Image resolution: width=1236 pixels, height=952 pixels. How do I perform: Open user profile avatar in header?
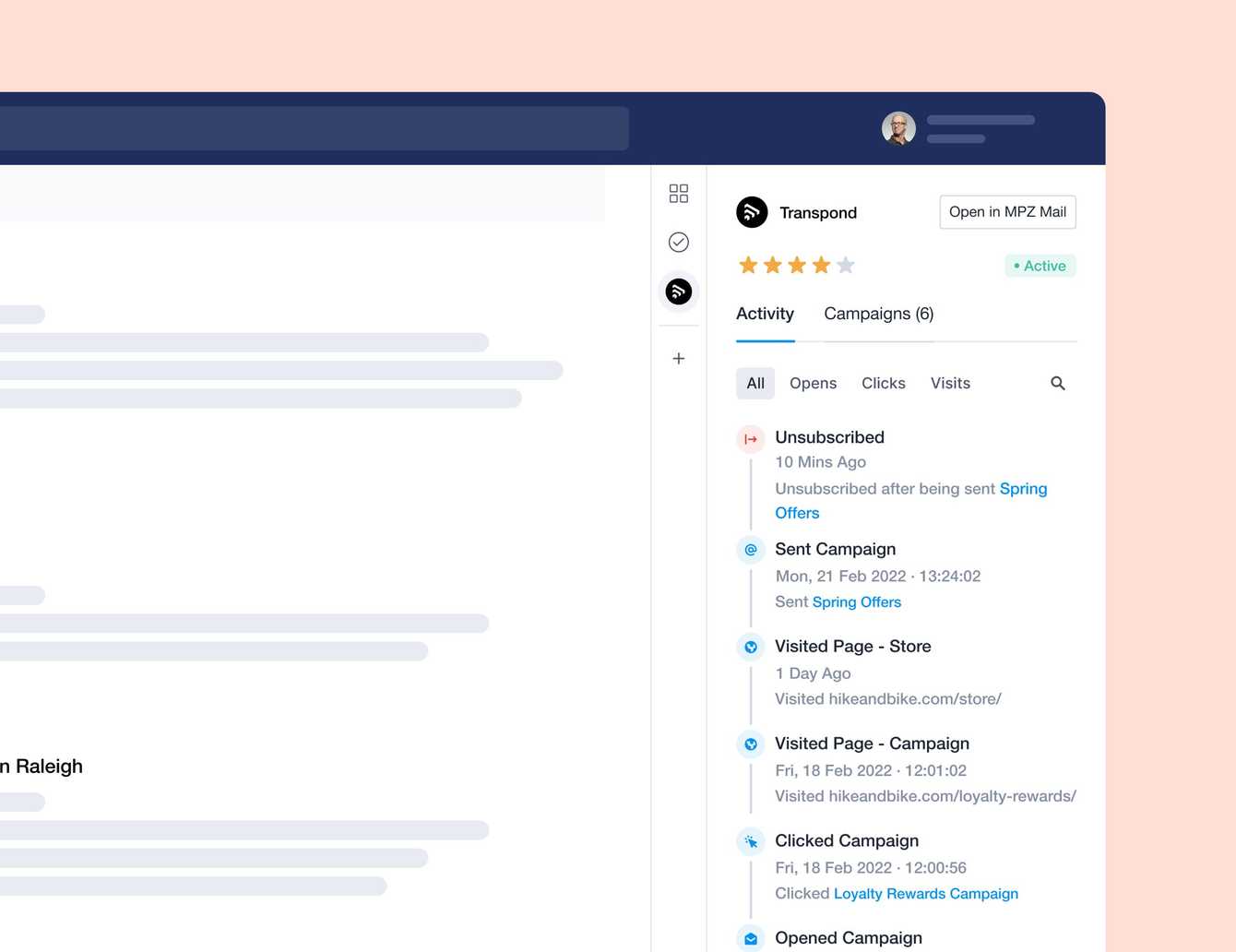pyautogui.click(x=898, y=128)
